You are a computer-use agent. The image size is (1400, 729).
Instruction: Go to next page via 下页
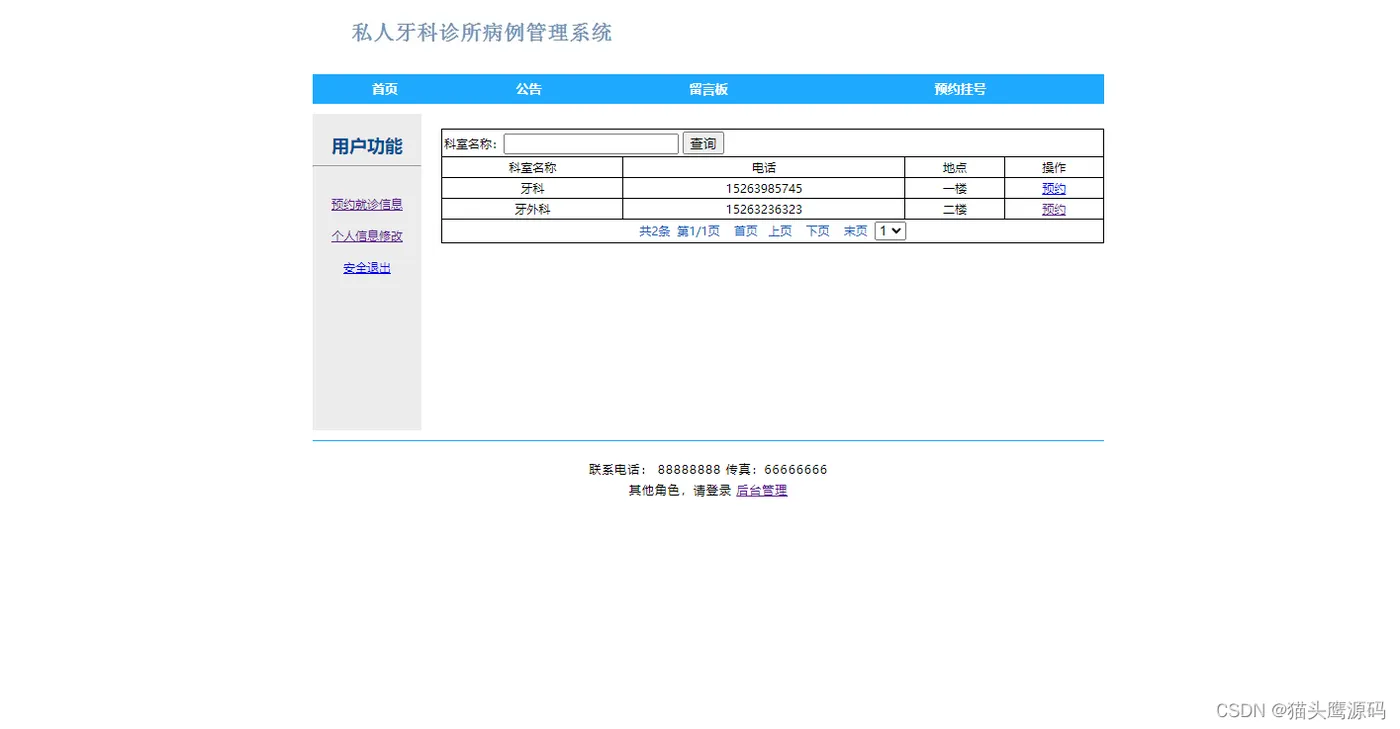pos(818,231)
